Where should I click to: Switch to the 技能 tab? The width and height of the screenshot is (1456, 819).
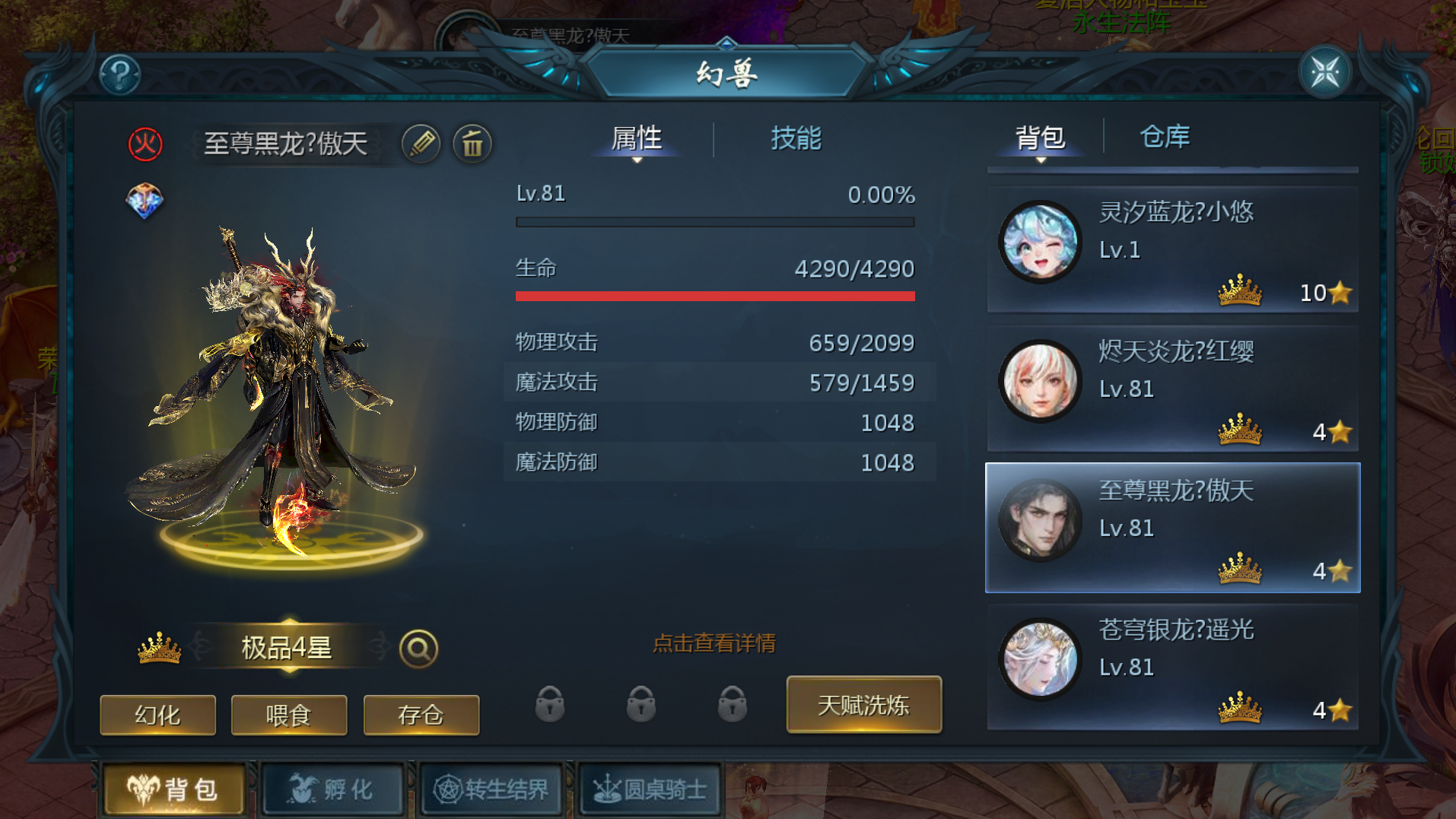[796, 138]
